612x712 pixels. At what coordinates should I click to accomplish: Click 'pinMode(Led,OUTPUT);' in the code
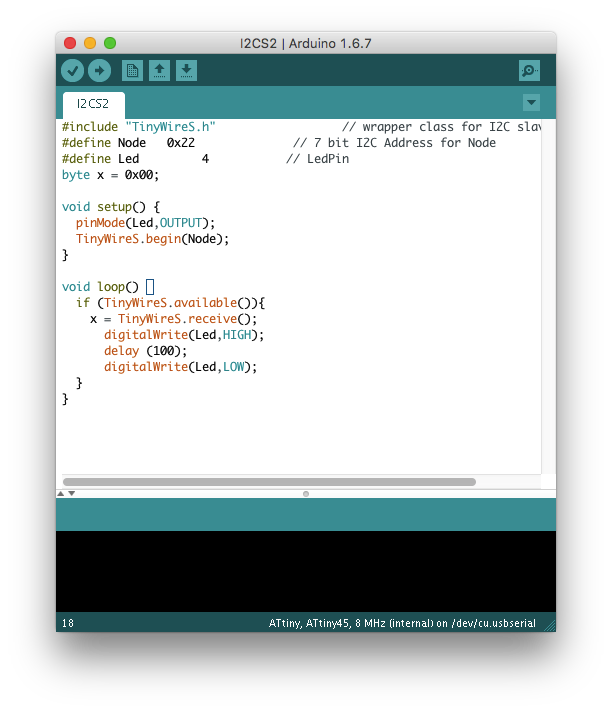click(x=145, y=223)
